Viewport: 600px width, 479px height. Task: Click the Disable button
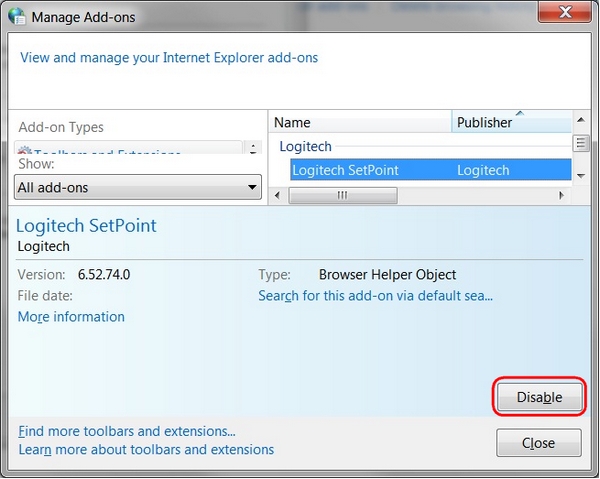click(539, 397)
